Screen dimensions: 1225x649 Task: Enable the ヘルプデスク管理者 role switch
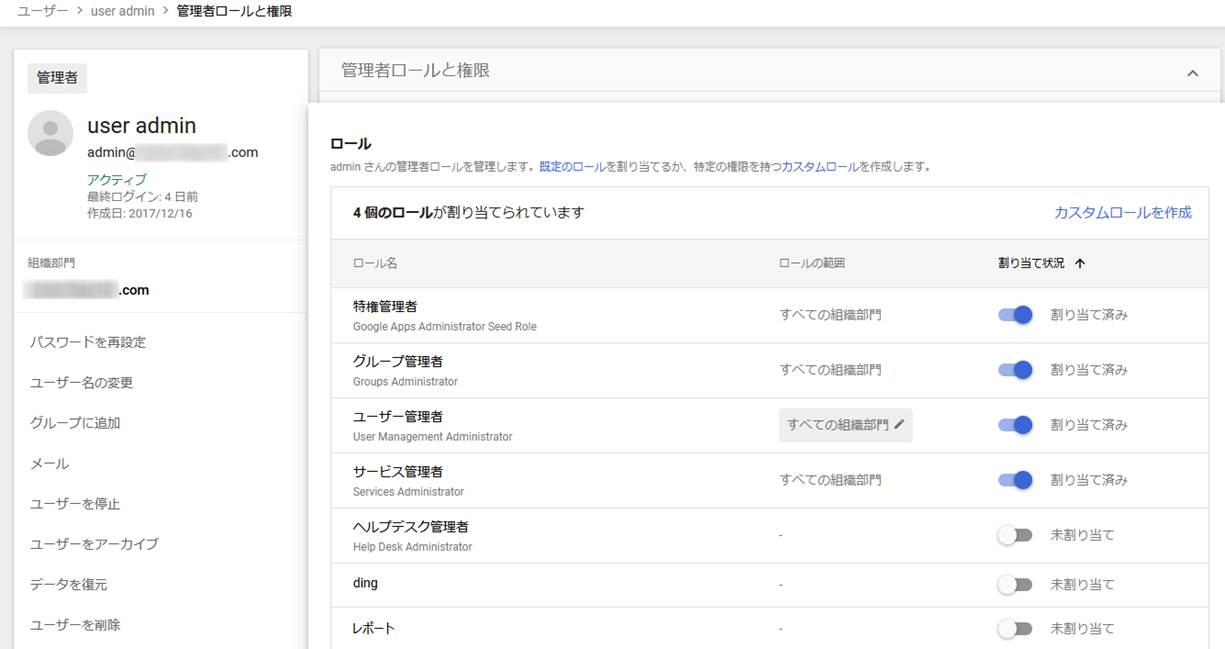[x=1014, y=535]
